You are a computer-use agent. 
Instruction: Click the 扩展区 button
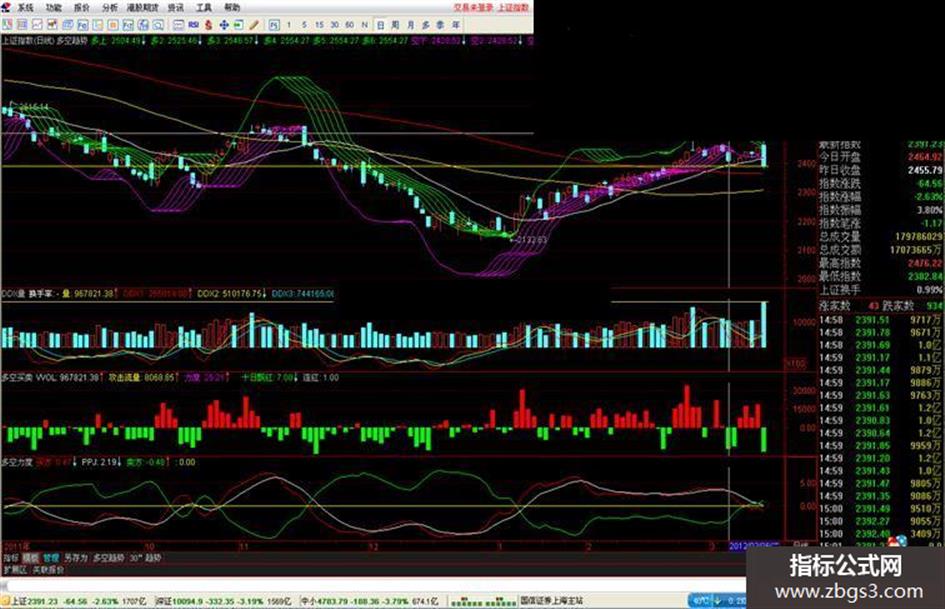tap(15, 569)
